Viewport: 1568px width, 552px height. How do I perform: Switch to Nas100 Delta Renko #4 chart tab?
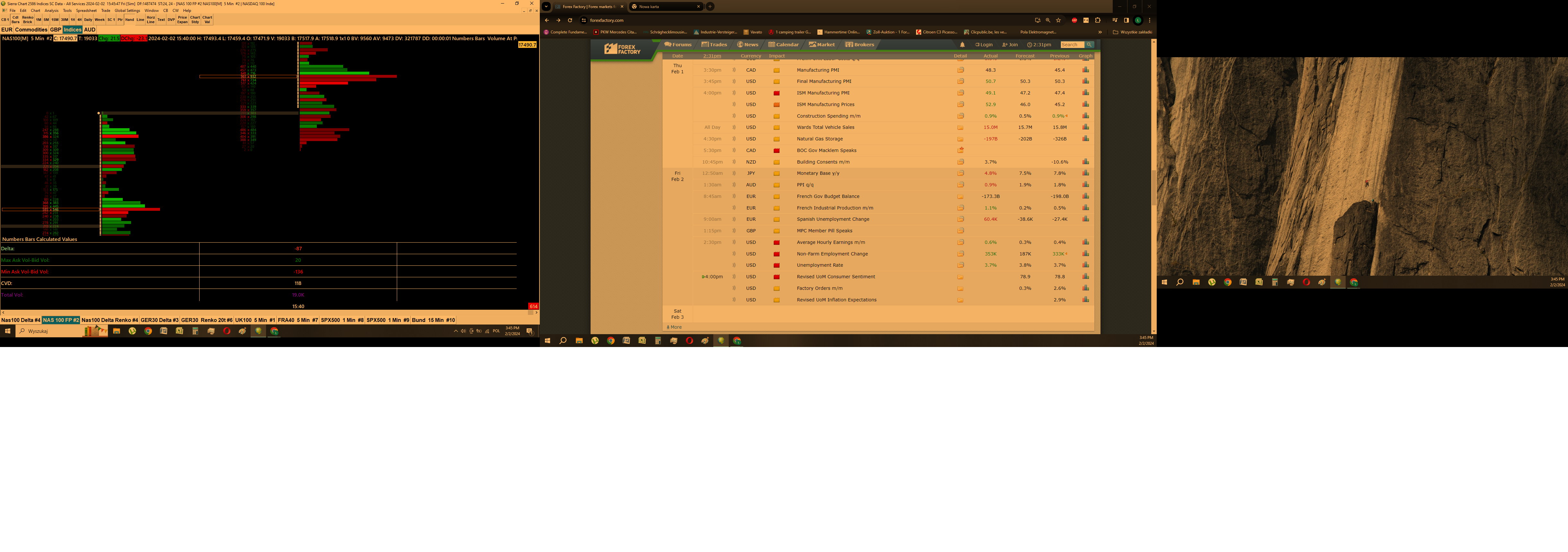pyautogui.click(x=110, y=320)
